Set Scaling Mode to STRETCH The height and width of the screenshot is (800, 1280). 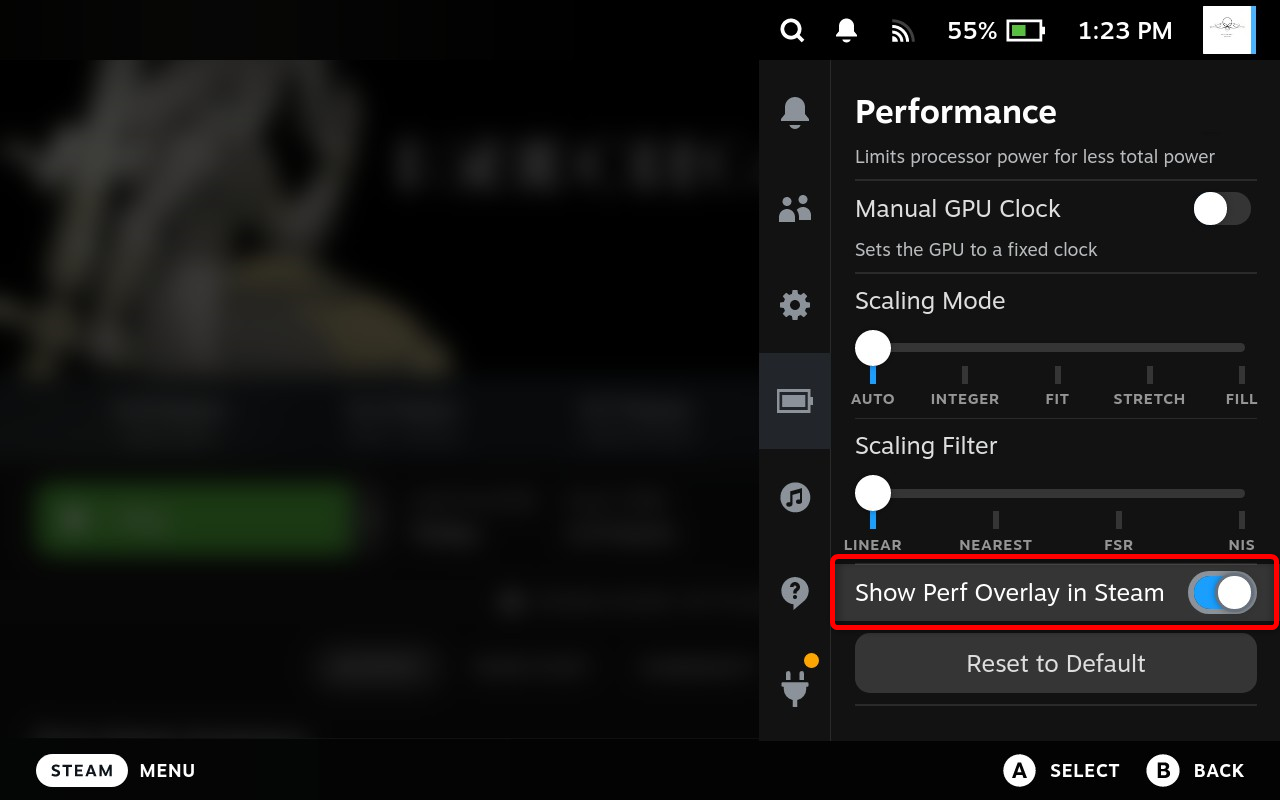[1149, 375]
